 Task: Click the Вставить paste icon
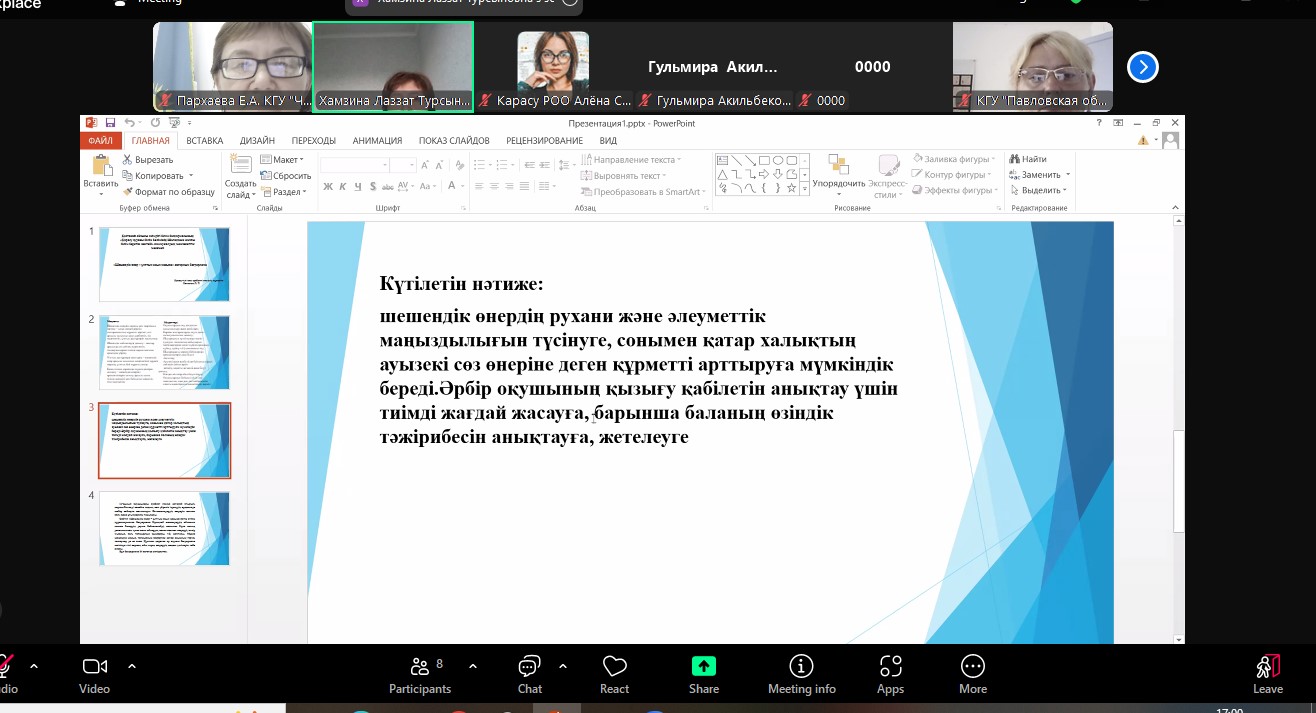101,166
